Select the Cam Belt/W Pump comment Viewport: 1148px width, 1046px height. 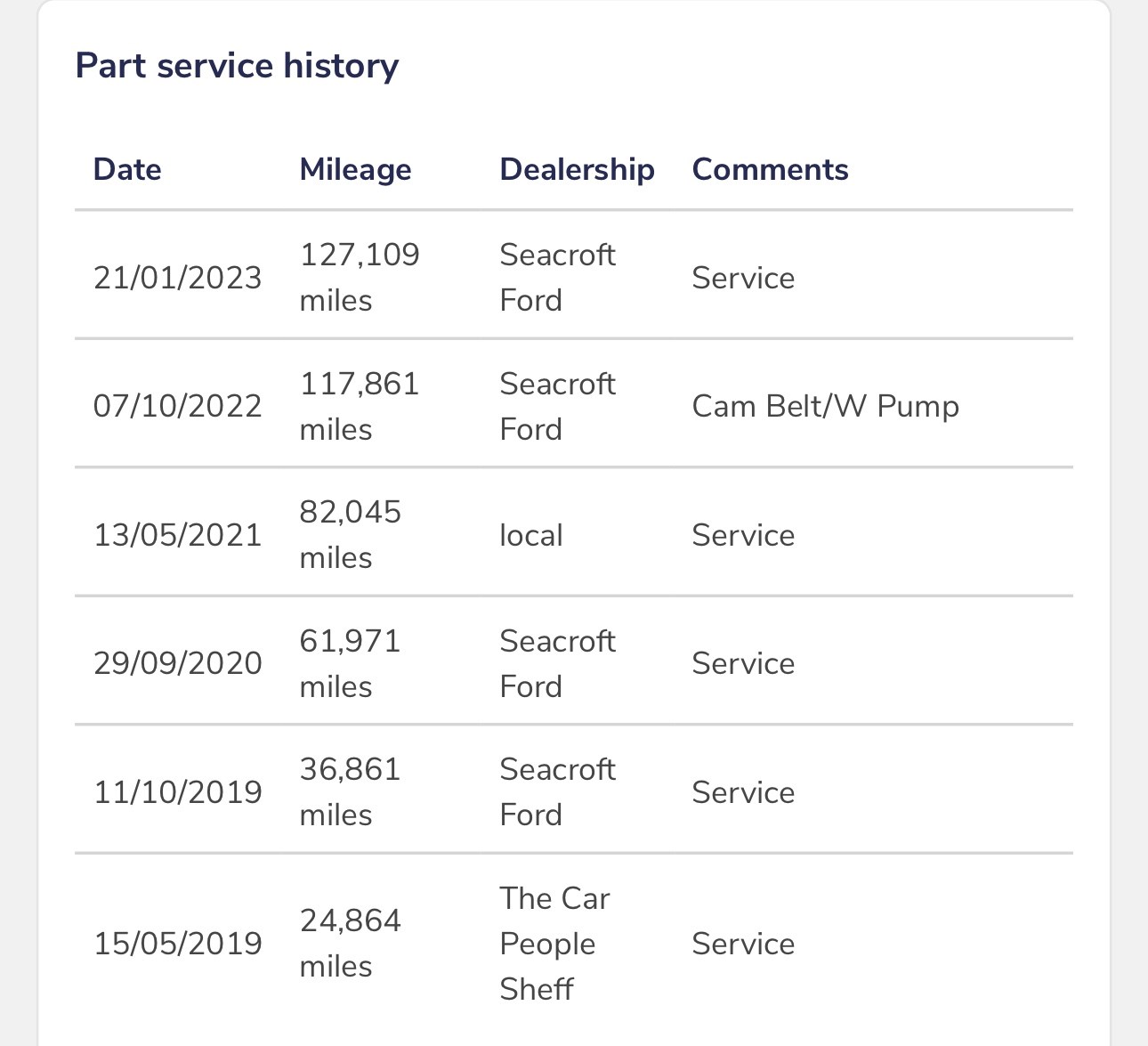coord(826,406)
